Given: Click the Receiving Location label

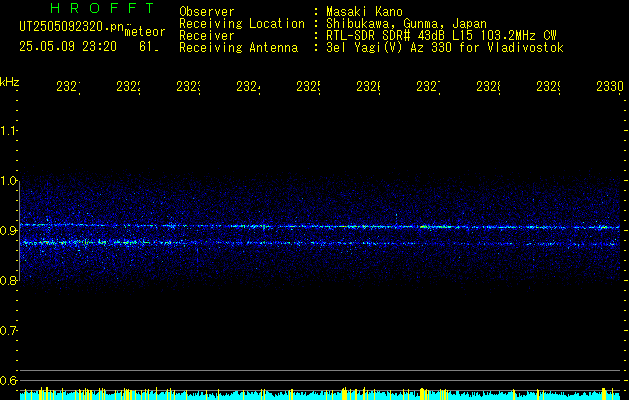Looking at the screenshot, I should pyautogui.click(x=242, y=24).
